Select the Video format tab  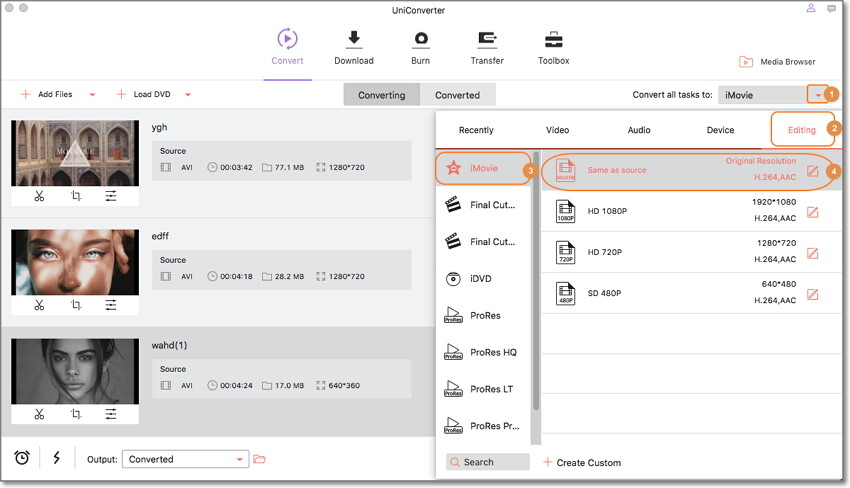[x=557, y=130]
